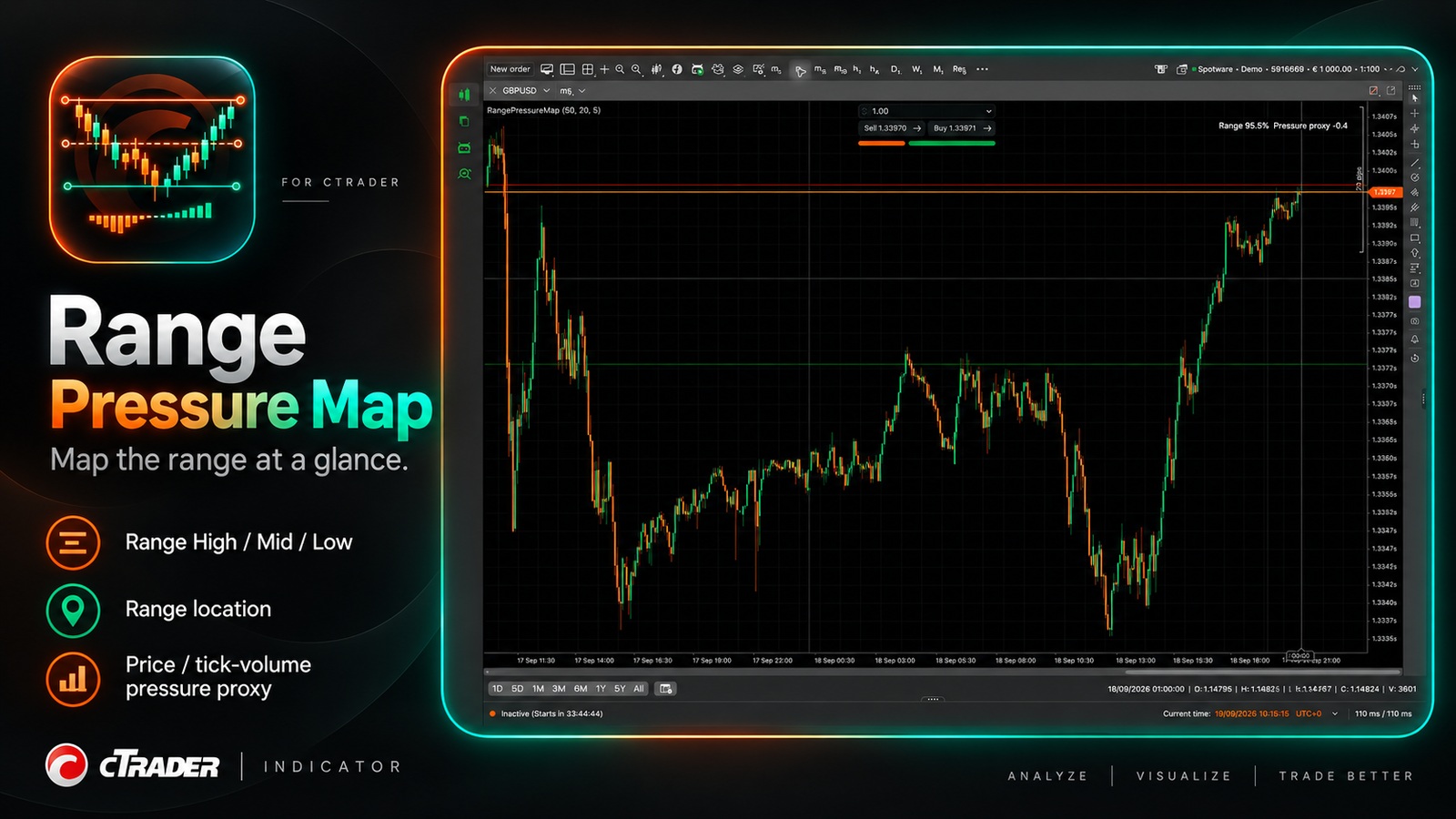Click the purple color swatch

tap(1414, 302)
